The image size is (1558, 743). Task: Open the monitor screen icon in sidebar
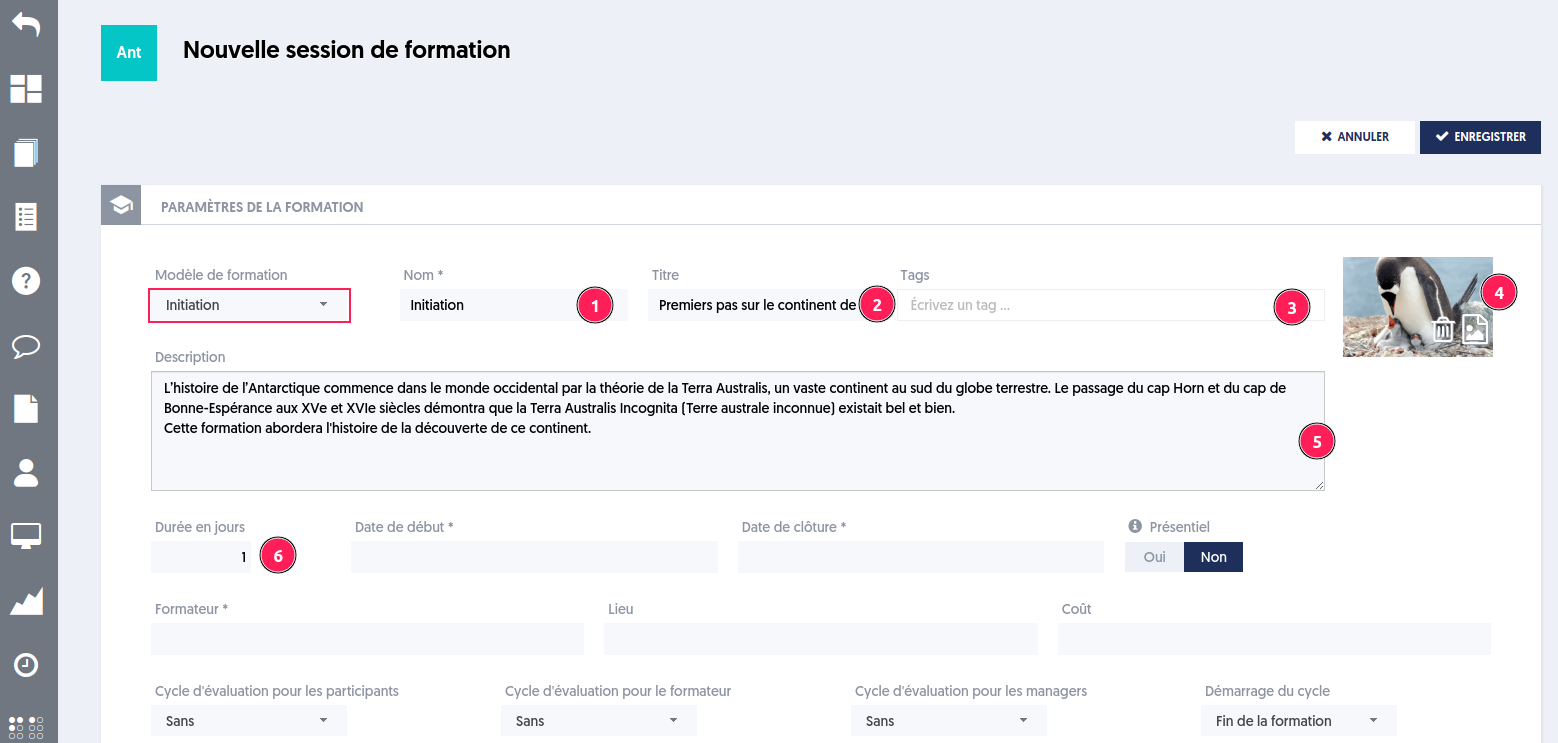coord(26,536)
